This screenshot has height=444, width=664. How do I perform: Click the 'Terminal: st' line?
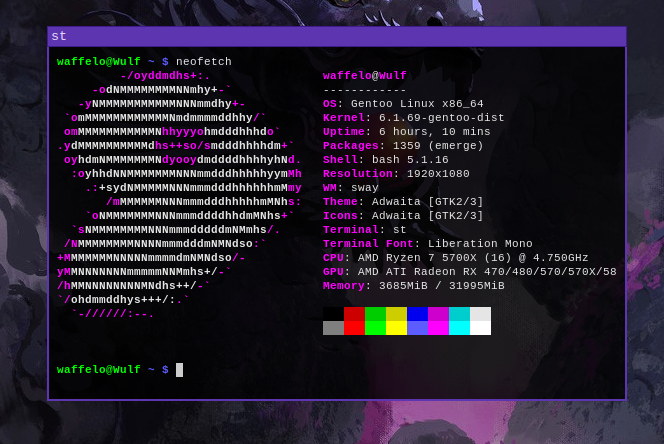(365, 230)
